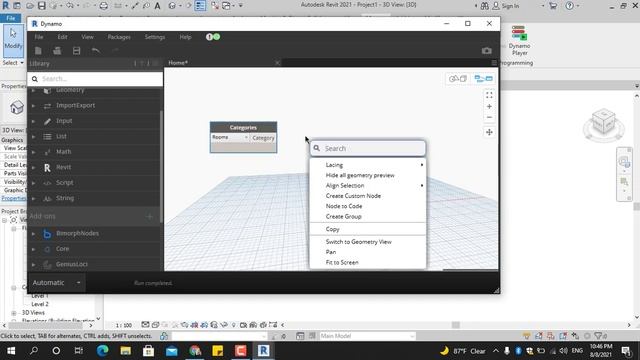Click the Open file icon in Dynamo toolbar

click(x=57, y=51)
